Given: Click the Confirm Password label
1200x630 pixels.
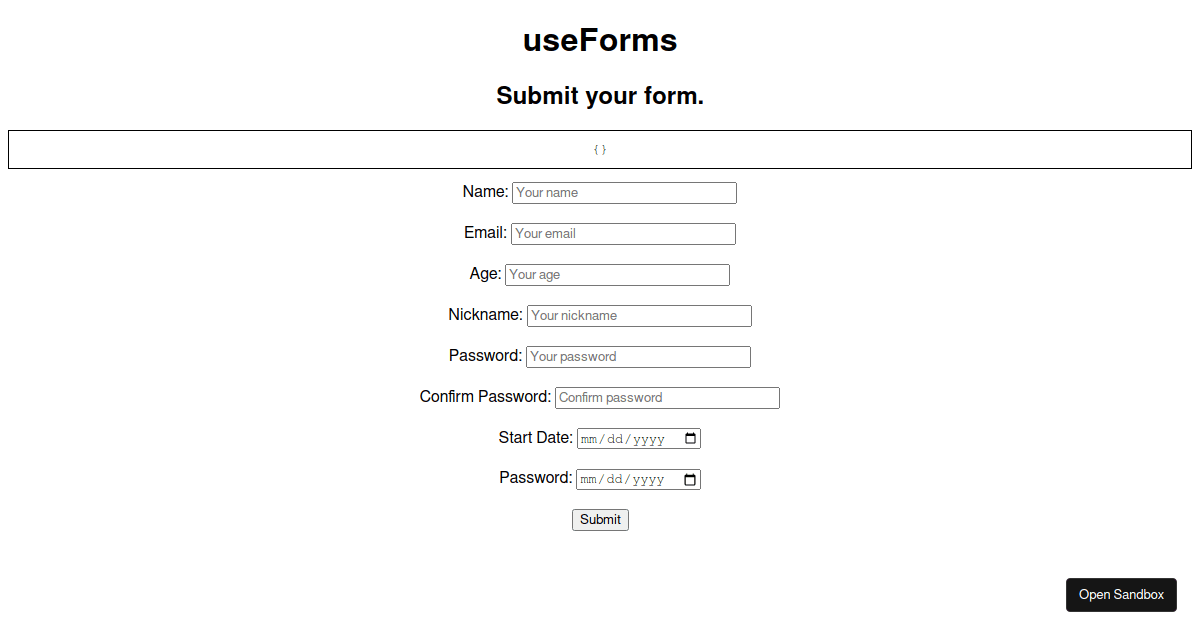Looking at the screenshot, I should point(485,397).
